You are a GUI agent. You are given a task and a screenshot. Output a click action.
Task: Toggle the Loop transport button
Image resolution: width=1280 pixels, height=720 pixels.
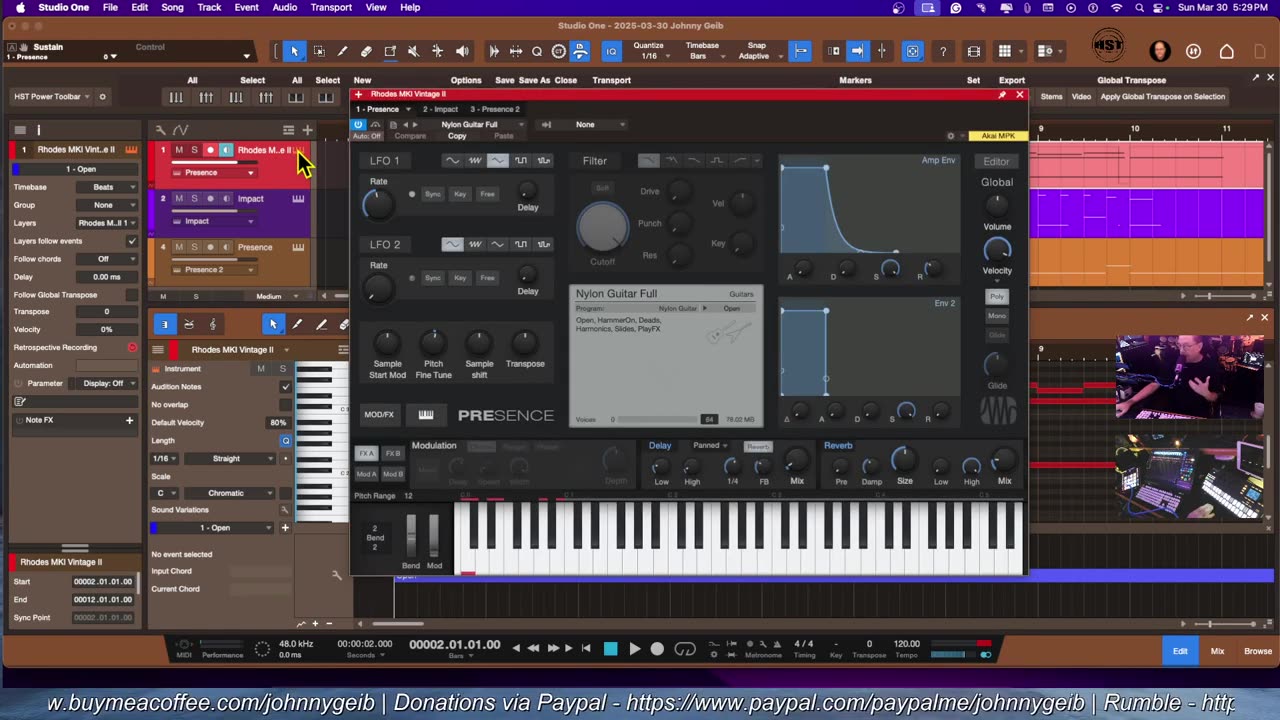[x=685, y=649]
